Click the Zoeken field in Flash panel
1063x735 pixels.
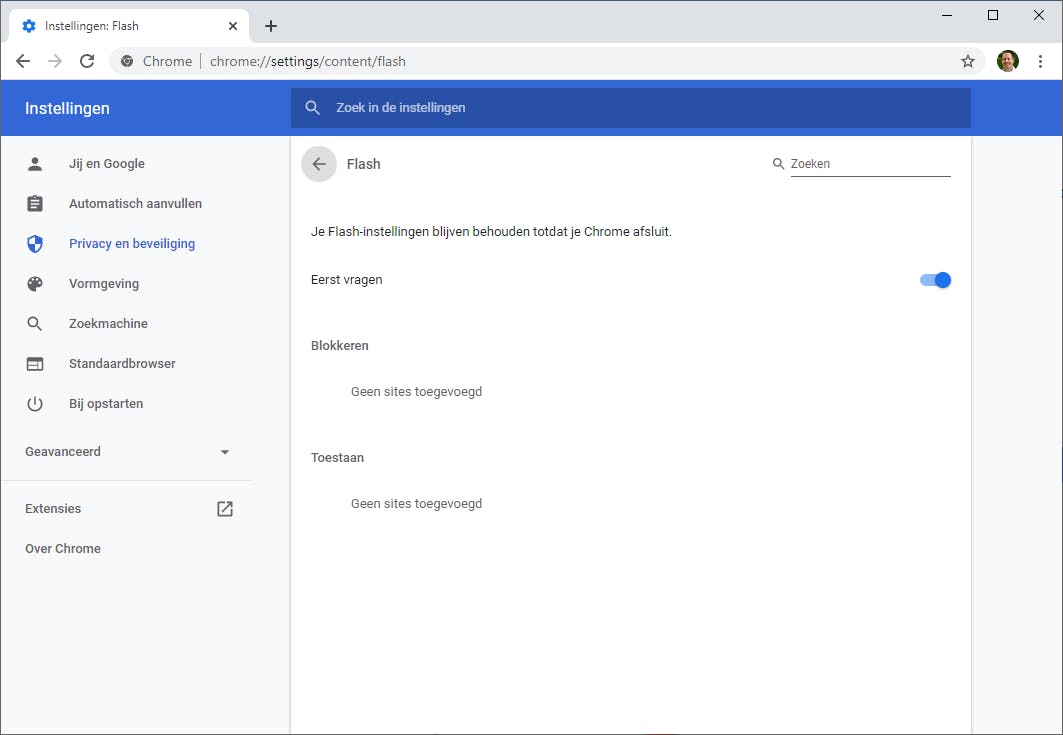point(869,164)
